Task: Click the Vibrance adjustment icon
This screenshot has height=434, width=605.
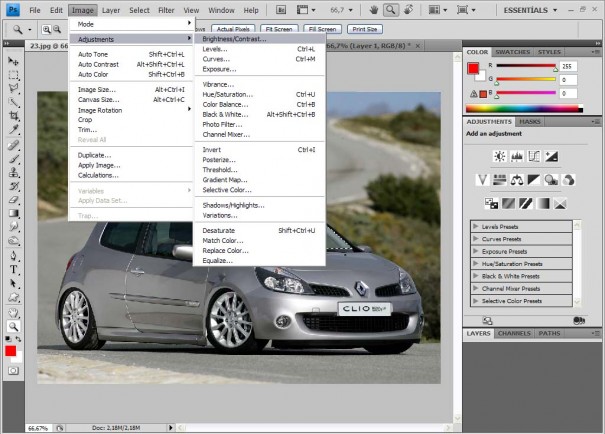Action: click(x=482, y=180)
